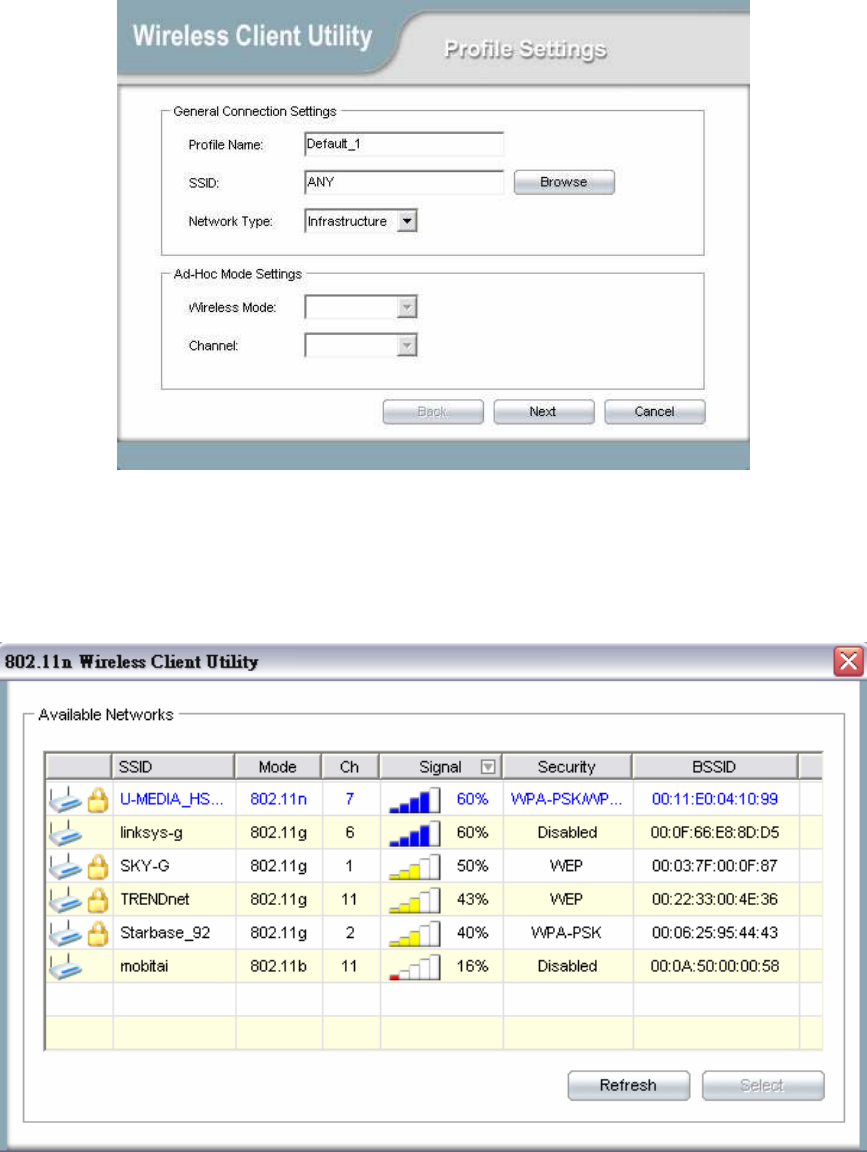The image size is (867, 1152).
Task: Click BSSID 00:0F:66:E8:8D:D5 cell
Action: [715, 833]
